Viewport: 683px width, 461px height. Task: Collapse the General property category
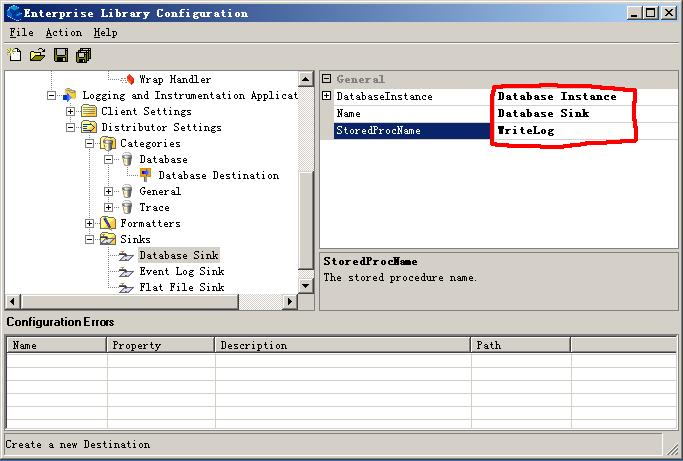(x=327, y=79)
